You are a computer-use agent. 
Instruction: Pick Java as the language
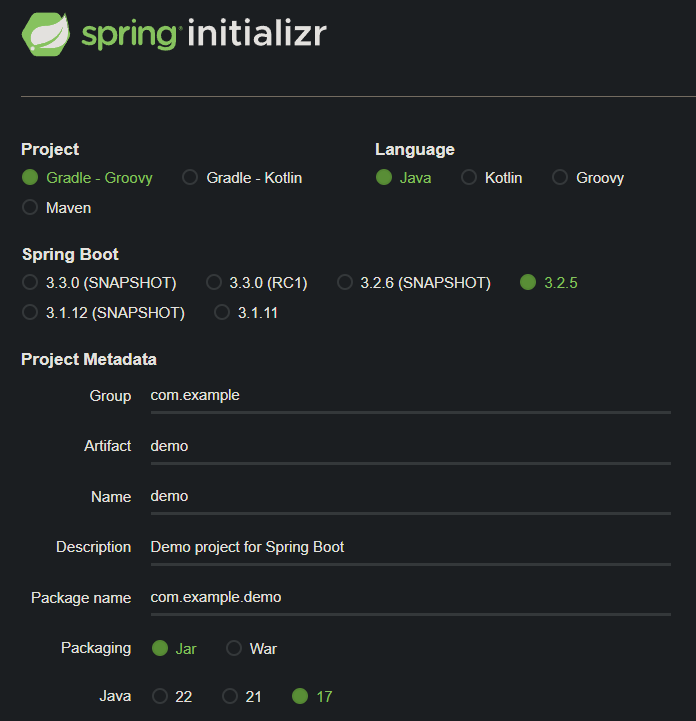(x=384, y=178)
